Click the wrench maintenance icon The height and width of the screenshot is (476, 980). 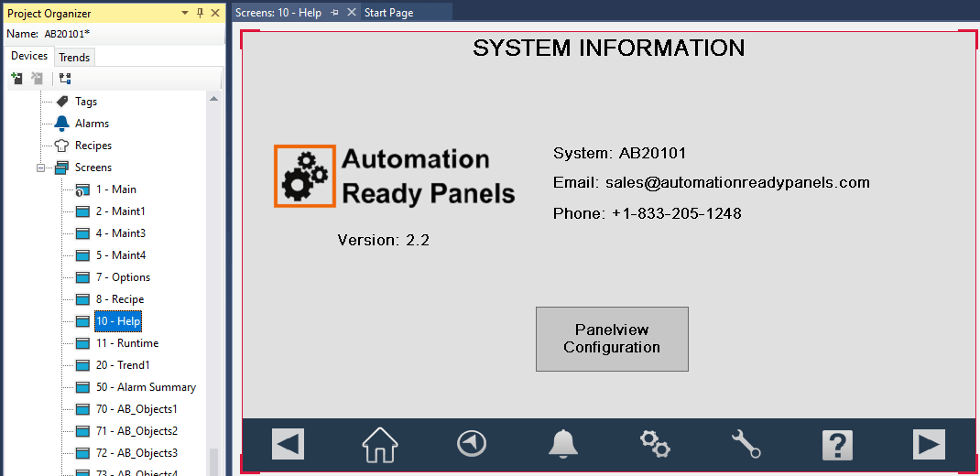pyautogui.click(x=746, y=445)
